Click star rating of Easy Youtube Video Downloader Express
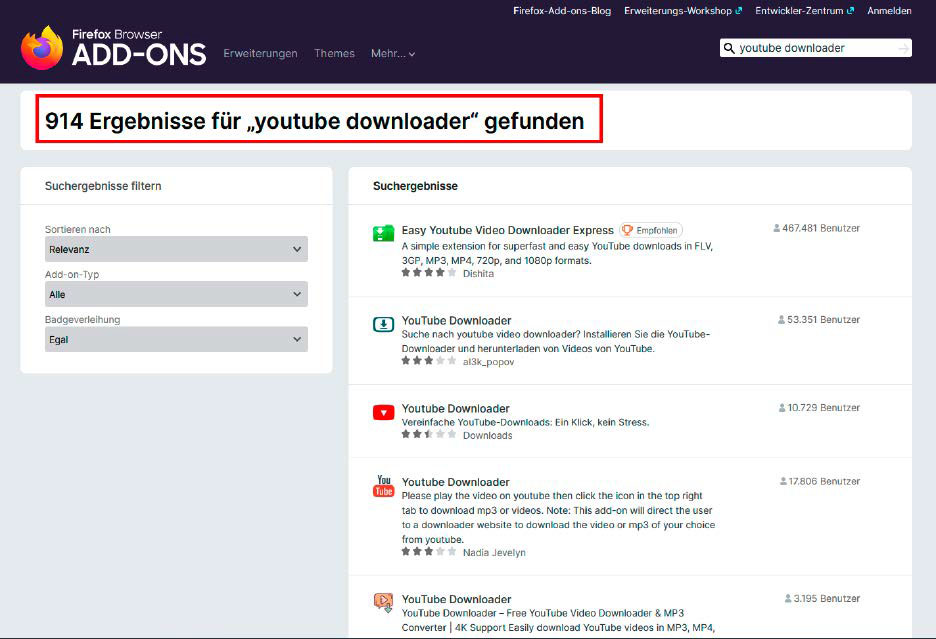This screenshot has width=936, height=639. [x=429, y=273]
